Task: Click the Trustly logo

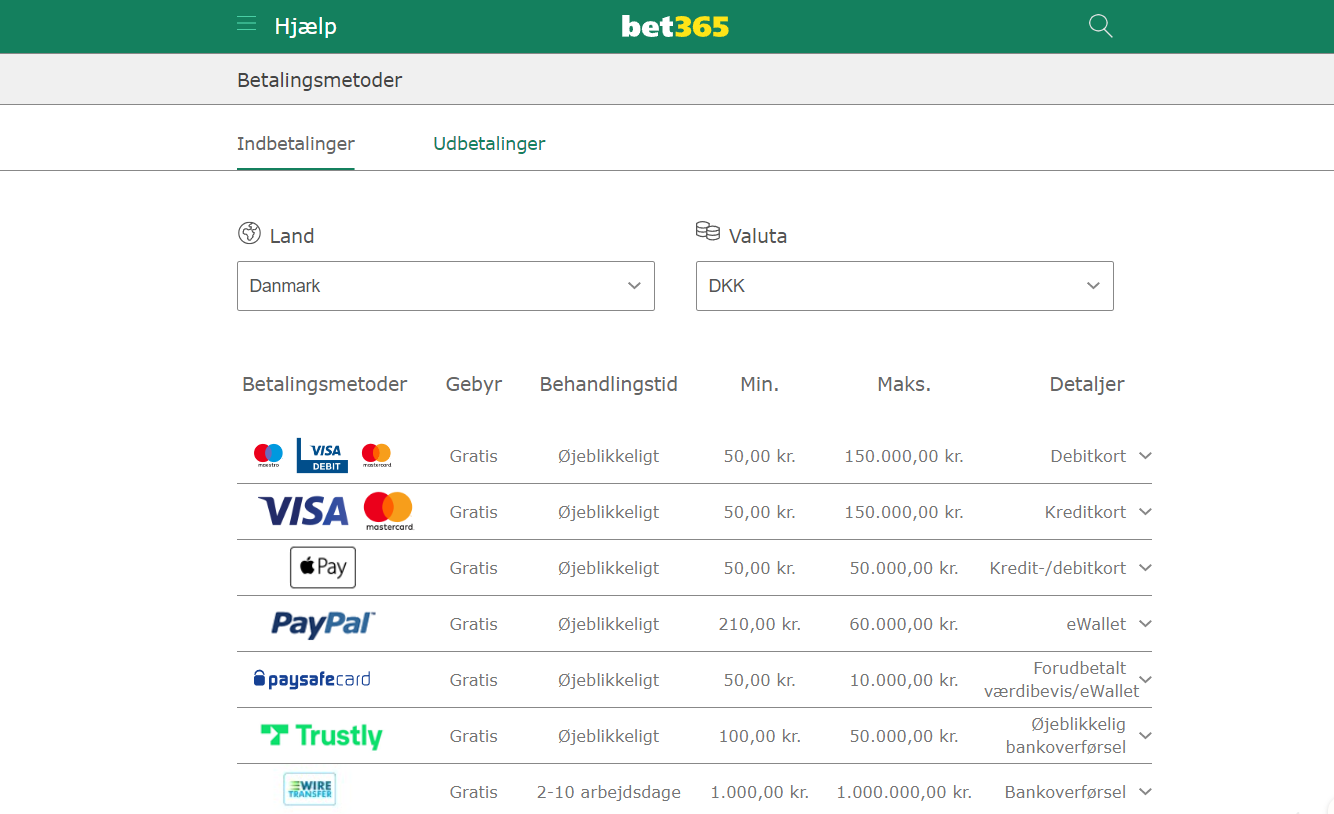Action: [322, 736]
